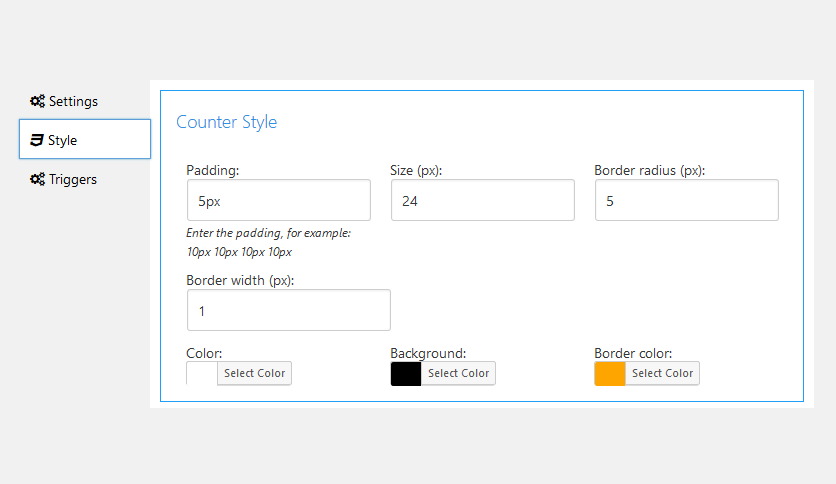Click into the Border width field
Image resolution: width=836 pixels, height=484 pixels.
click(288, 310)
